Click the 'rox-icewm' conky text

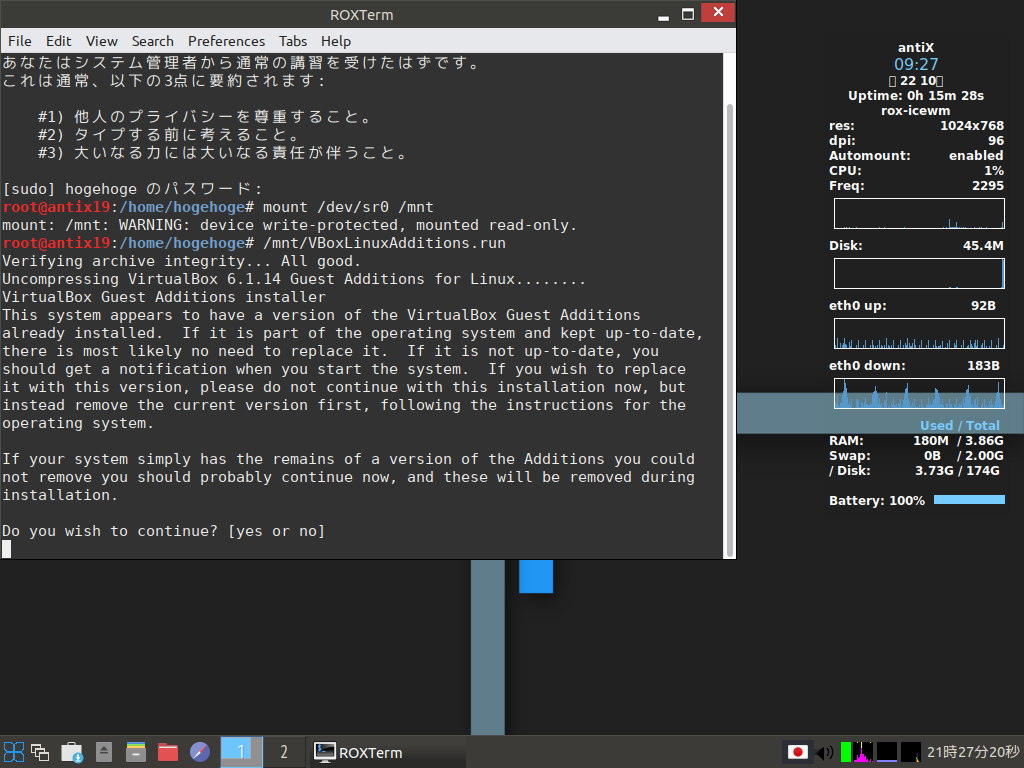pyautogui.click(x=916, y=110)
